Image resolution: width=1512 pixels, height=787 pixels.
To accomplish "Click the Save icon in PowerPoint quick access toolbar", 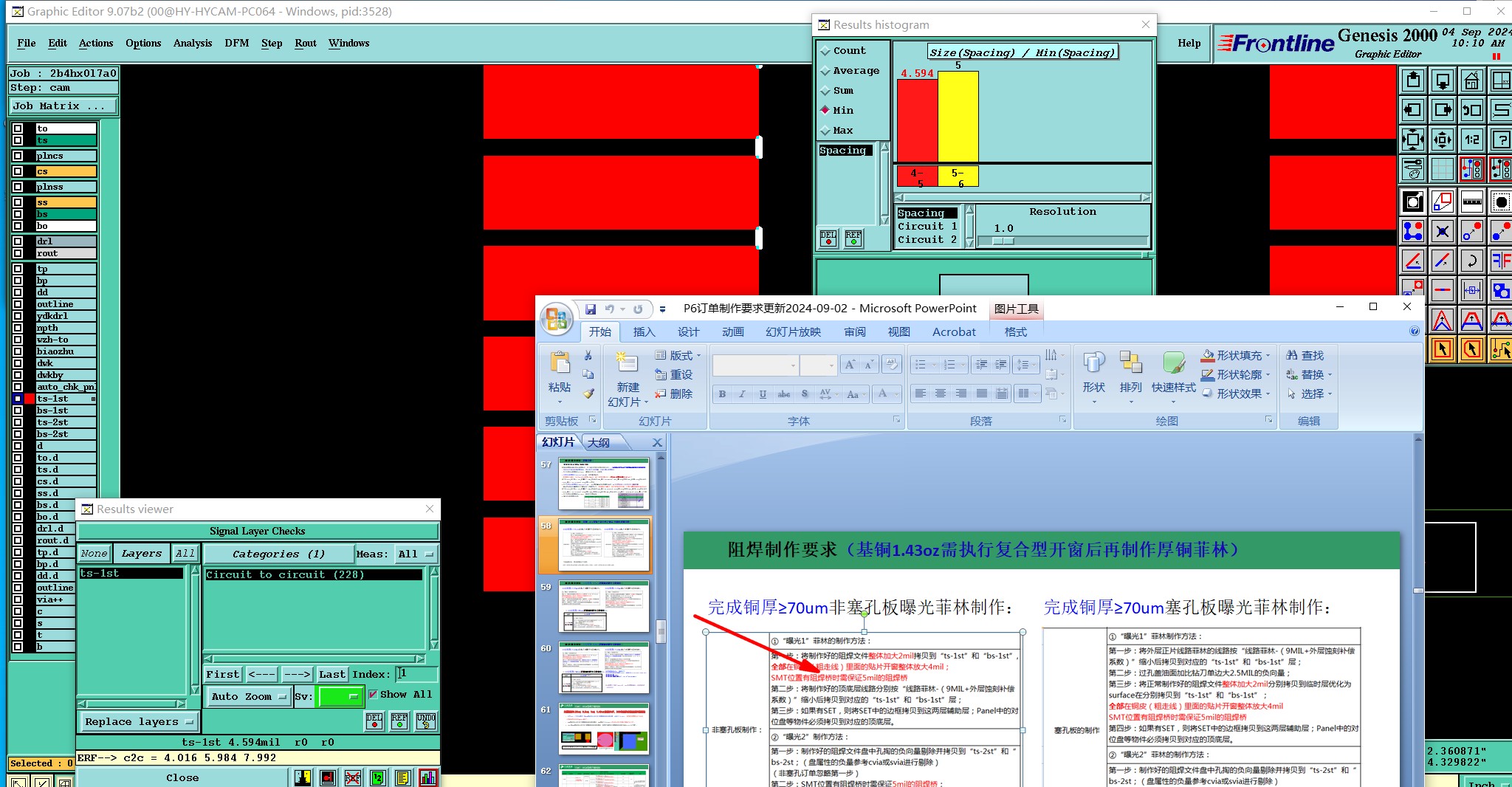I will 591,309.
